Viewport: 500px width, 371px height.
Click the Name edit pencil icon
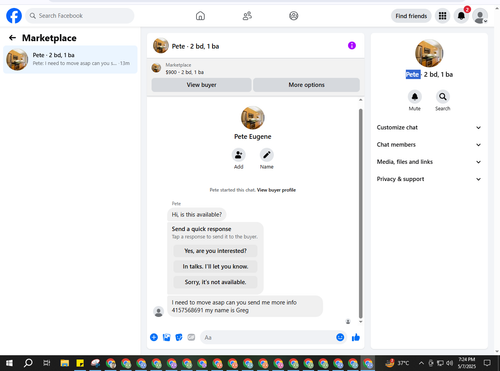point(267,155)
